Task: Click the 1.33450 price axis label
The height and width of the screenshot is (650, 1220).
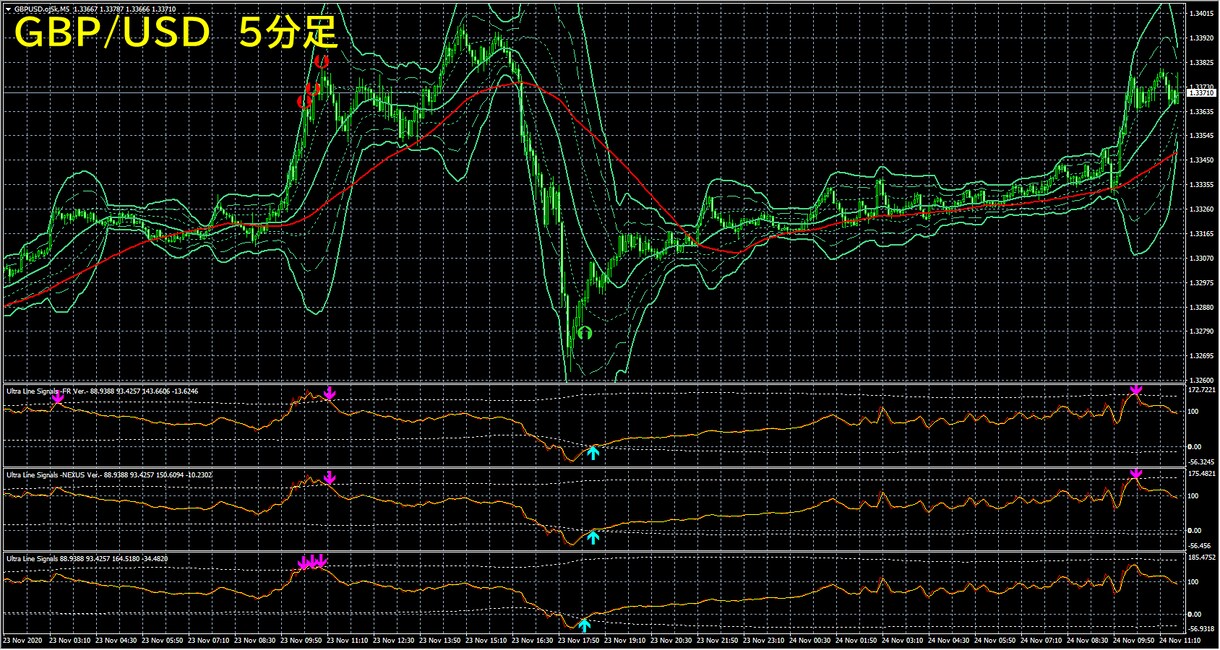Action: [1202, 160]
